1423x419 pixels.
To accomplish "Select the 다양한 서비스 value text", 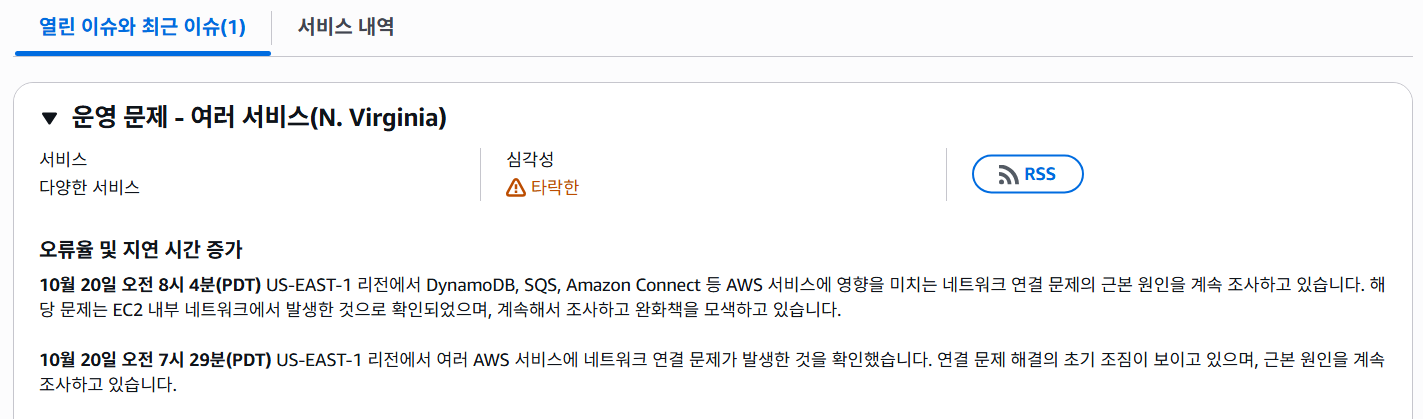I will coord(90,187).
